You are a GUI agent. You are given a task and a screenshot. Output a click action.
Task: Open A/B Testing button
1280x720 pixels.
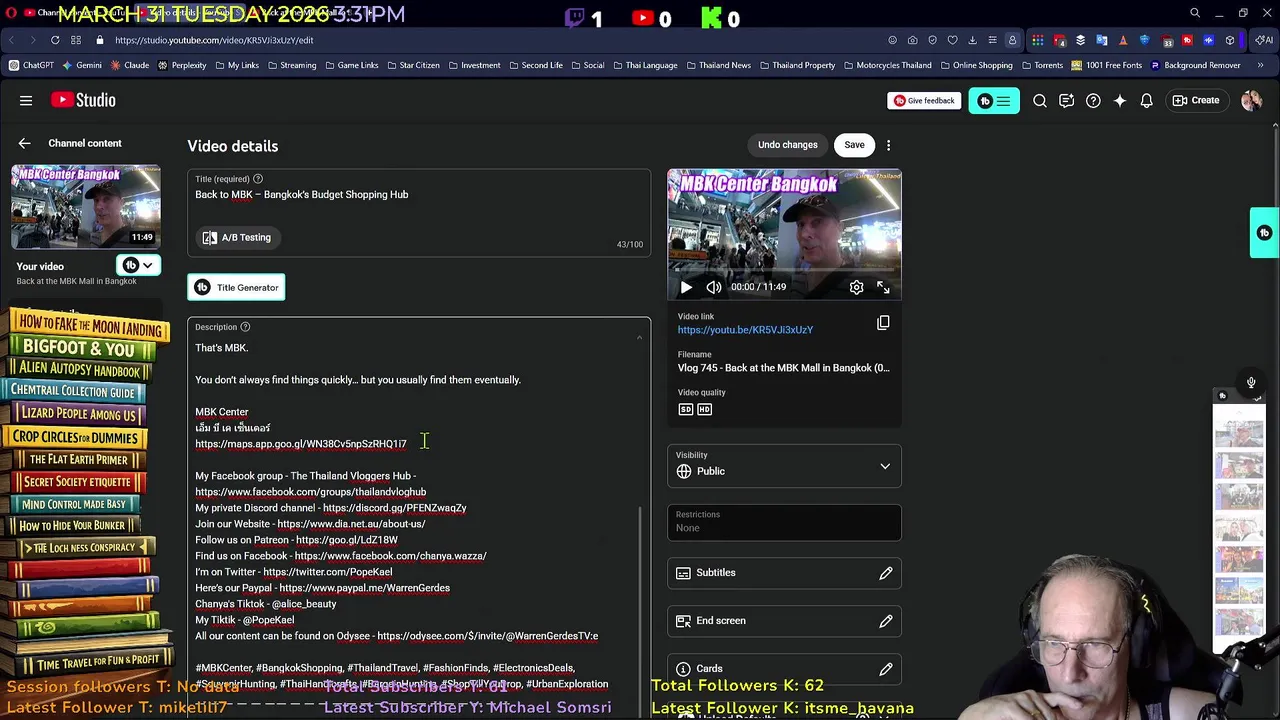tap(237, 237)
